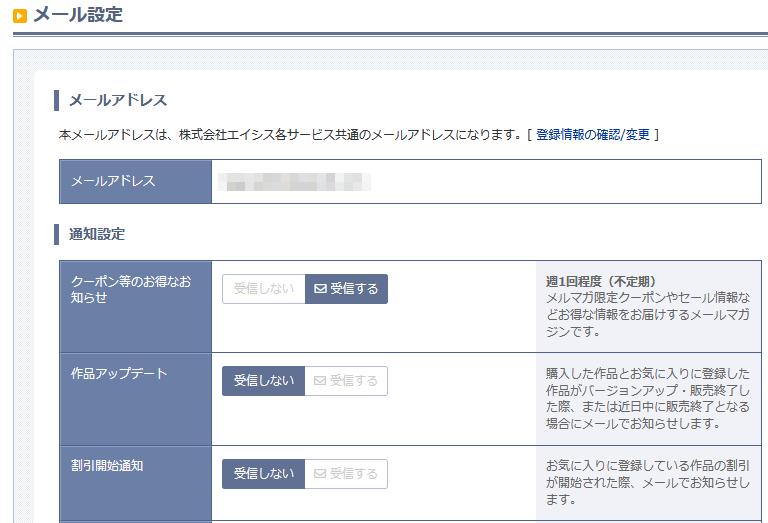Click the 通知設定 section heading
Screen dimensions: 768x523
(97, 234)
